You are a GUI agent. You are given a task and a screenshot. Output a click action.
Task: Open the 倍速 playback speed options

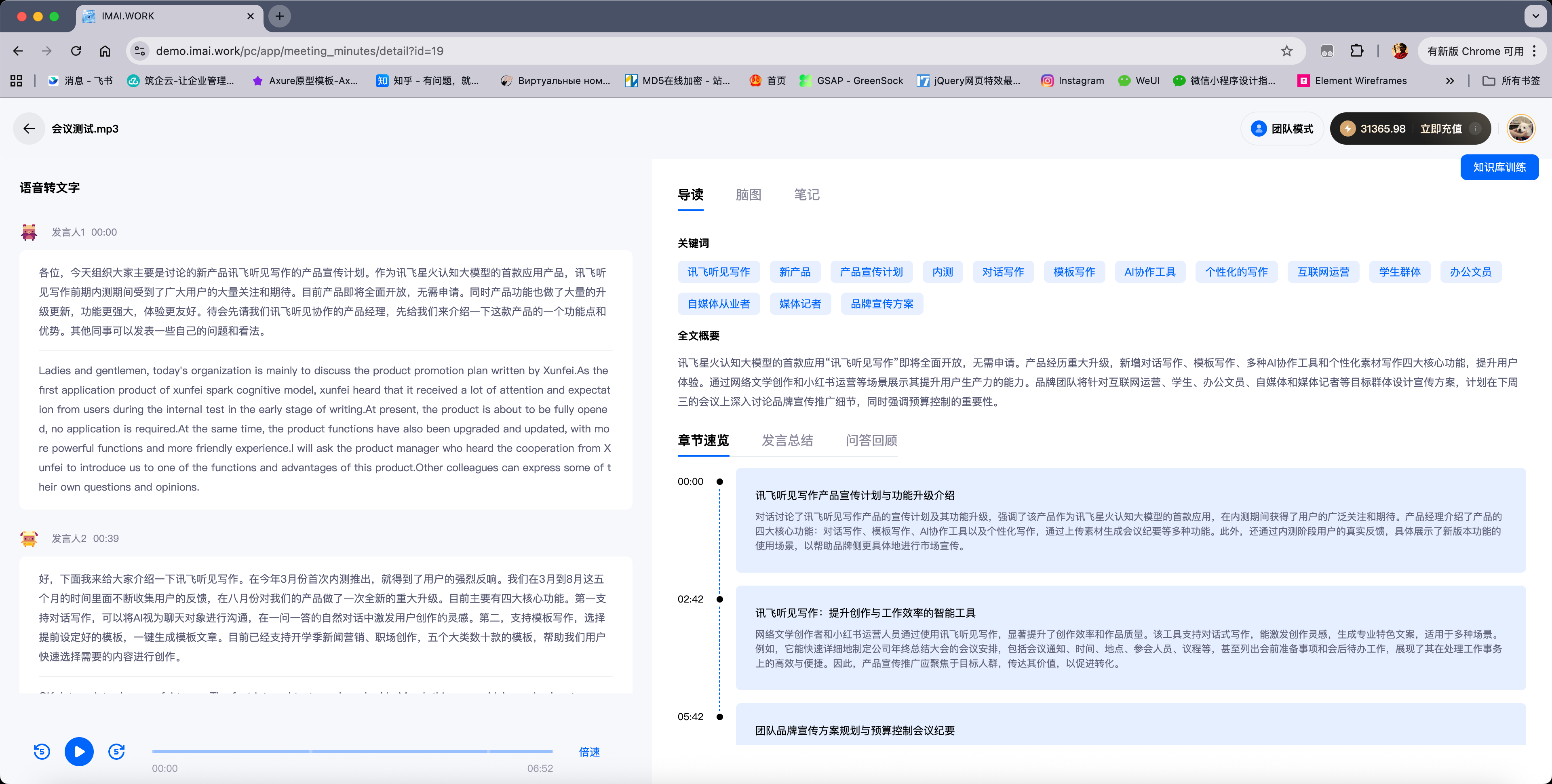[x=588, y=751]
